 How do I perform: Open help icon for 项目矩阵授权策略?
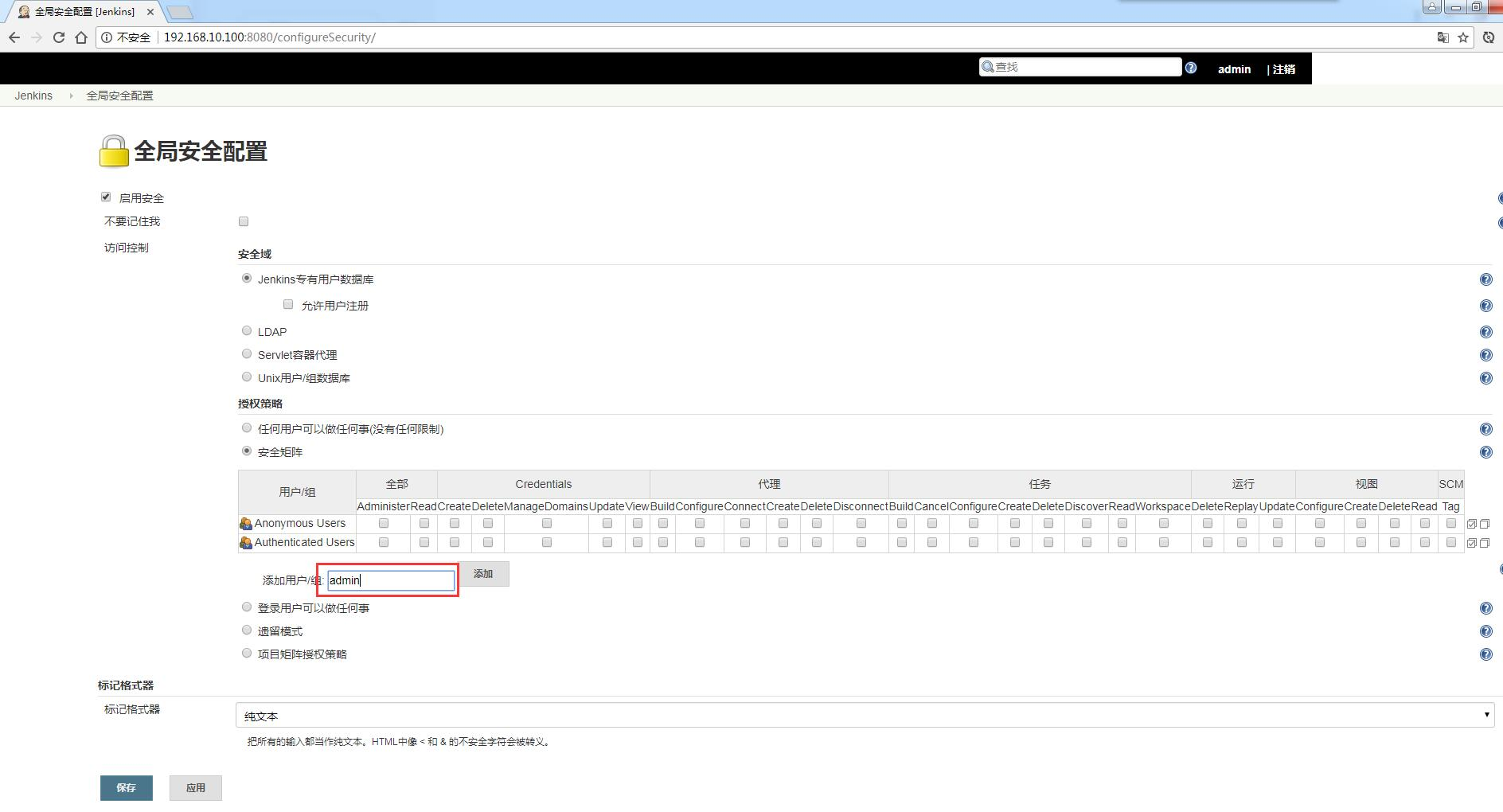[1485, 654]
